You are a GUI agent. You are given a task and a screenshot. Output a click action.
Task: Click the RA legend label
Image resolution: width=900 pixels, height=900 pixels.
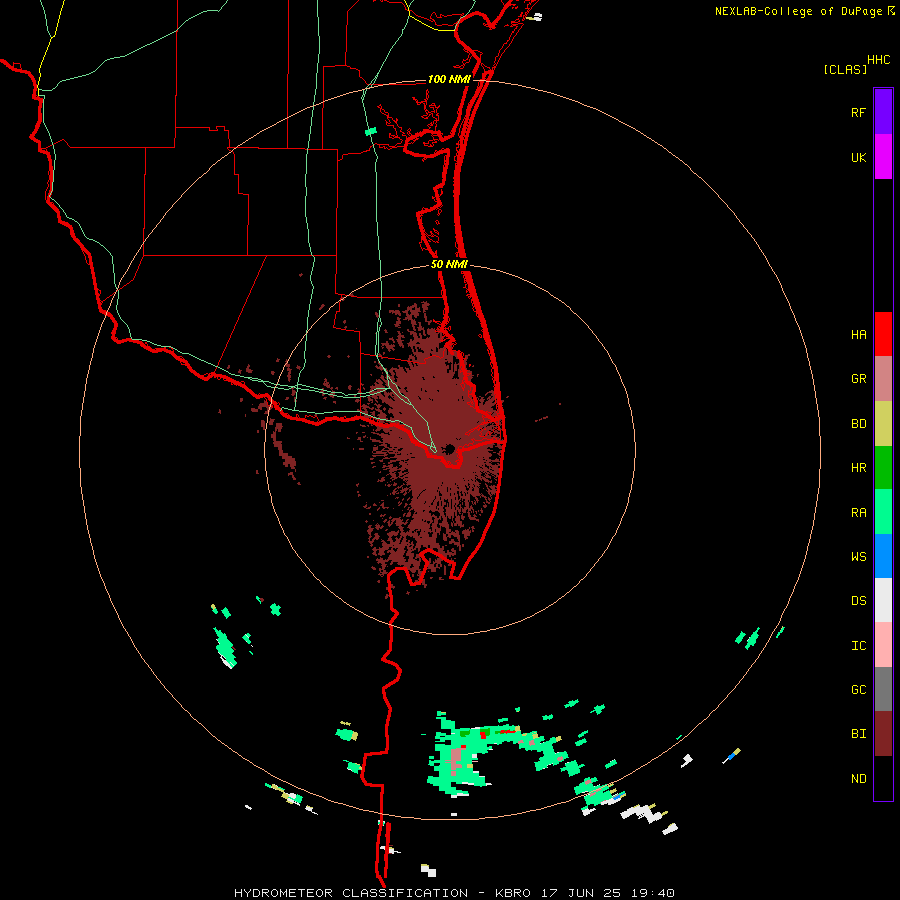[858, 513]
